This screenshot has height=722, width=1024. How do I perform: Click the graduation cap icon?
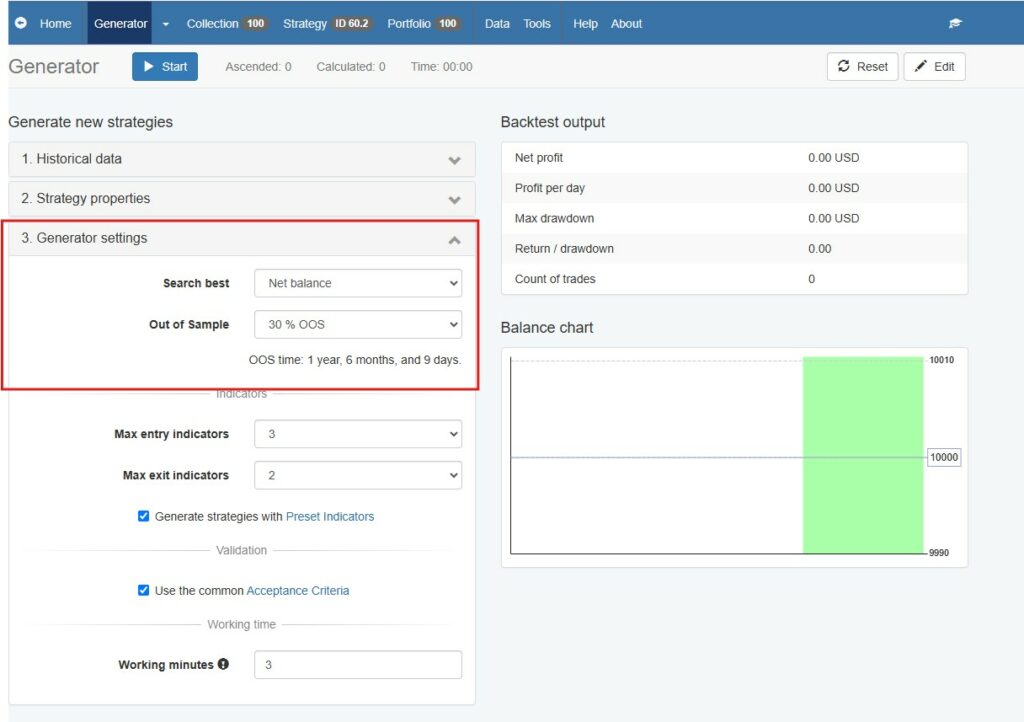955,23
